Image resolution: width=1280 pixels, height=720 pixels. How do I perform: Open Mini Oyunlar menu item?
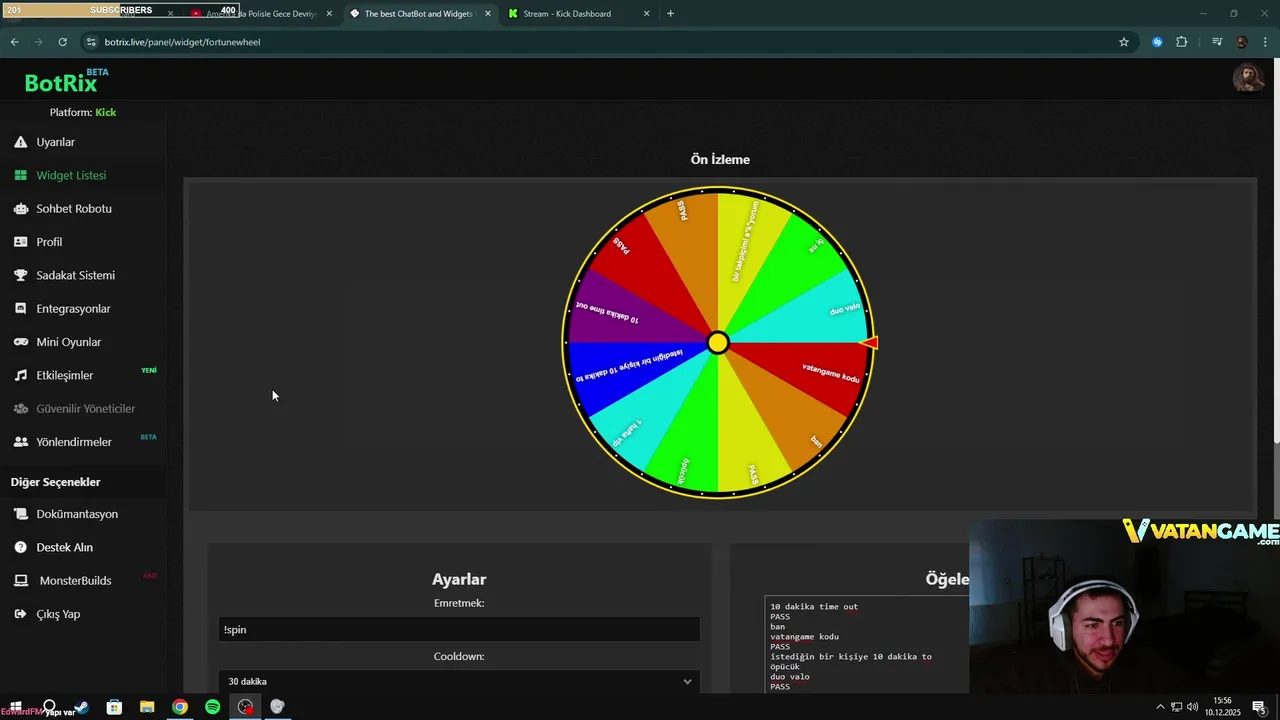(x=68, y=342)
